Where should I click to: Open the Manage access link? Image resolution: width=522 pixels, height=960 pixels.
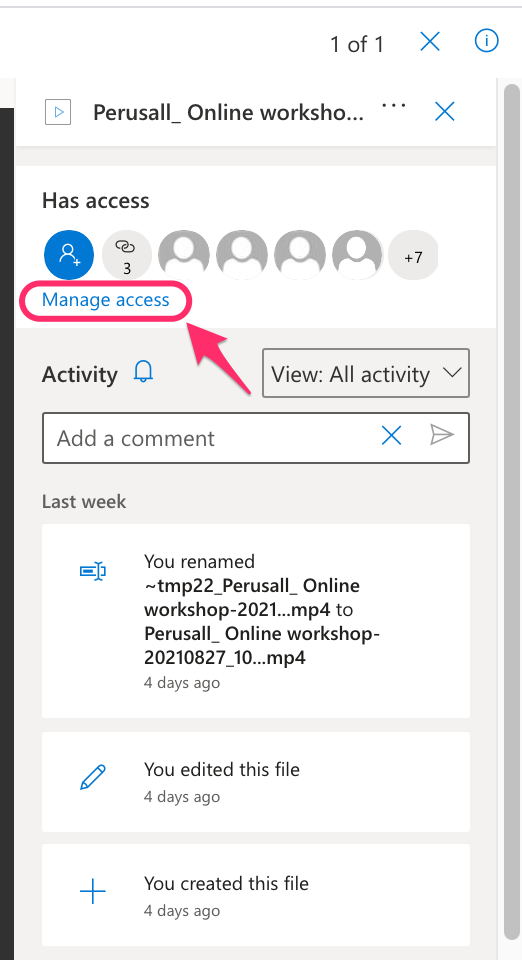coord(105,299)
